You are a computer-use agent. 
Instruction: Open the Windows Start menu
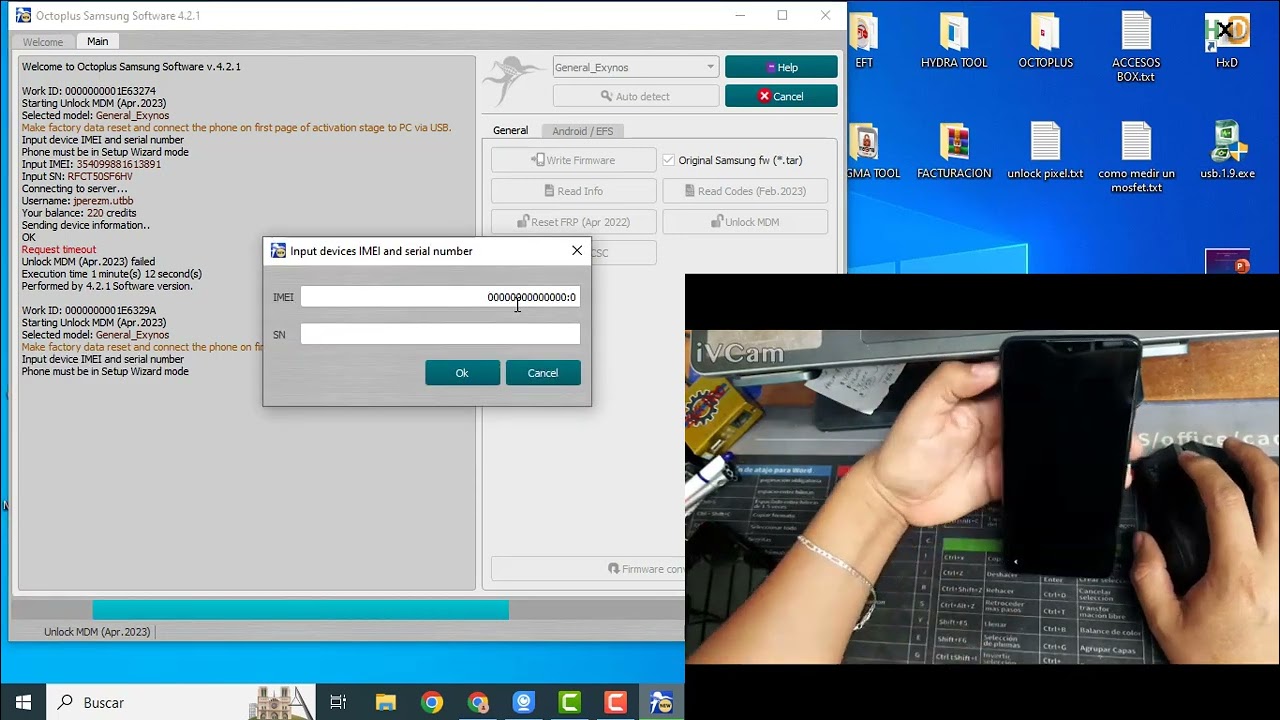pyautogui.click(x=23, y=702)
